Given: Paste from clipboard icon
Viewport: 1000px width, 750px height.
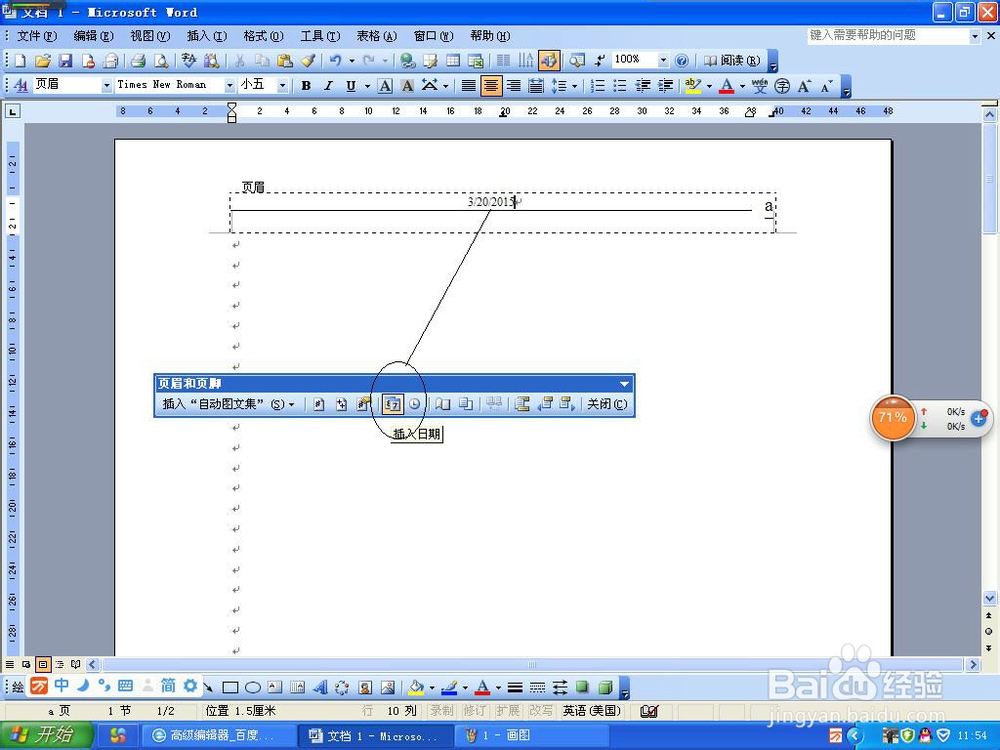Looking at the screenshot, I should click(284, 61).
